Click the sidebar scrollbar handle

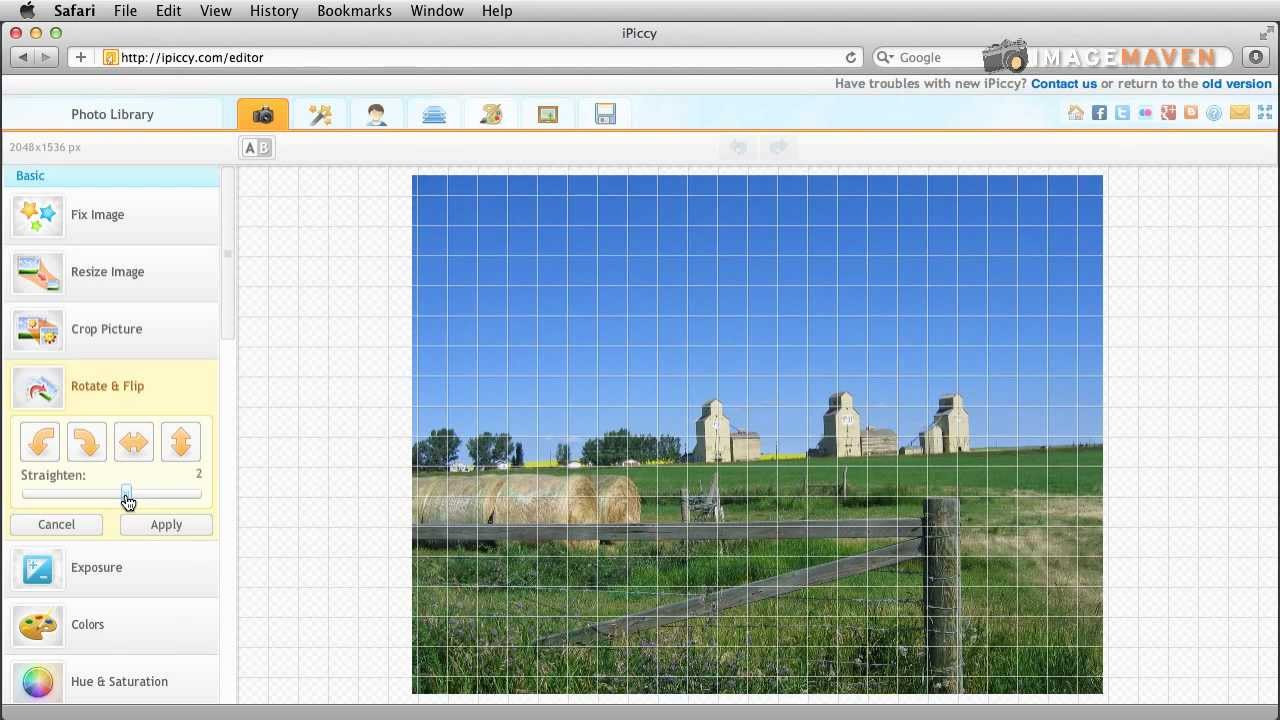(x=228, y=254)
